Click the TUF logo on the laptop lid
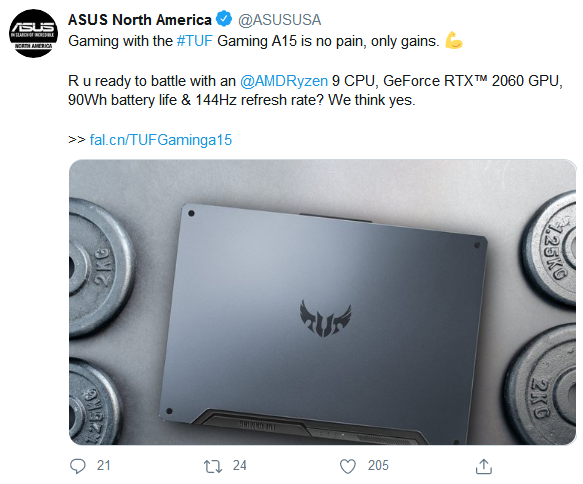This screenshot has width=583, height=484. [325, 319]
